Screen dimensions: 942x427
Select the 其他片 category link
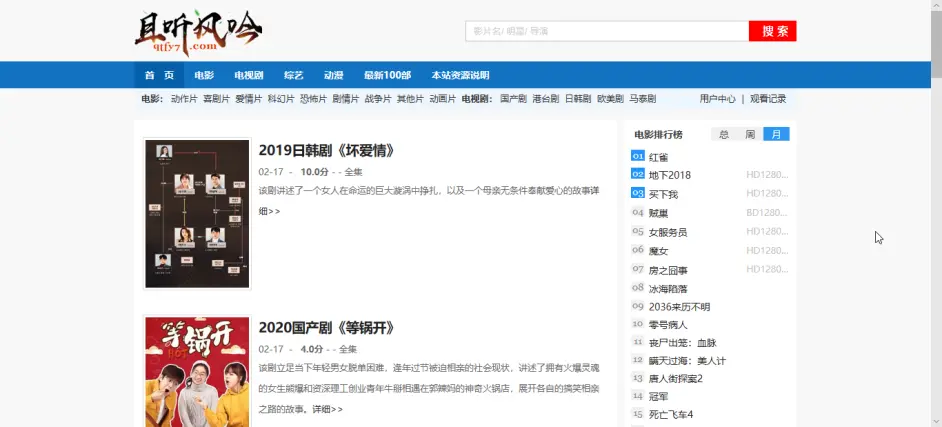[410, 99]
